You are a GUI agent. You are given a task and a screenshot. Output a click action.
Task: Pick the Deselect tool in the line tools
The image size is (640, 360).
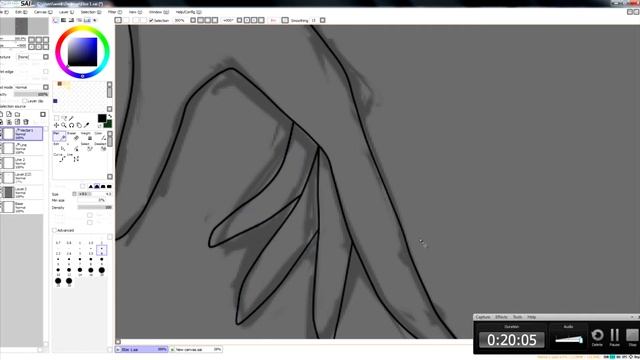coord(100,147)
